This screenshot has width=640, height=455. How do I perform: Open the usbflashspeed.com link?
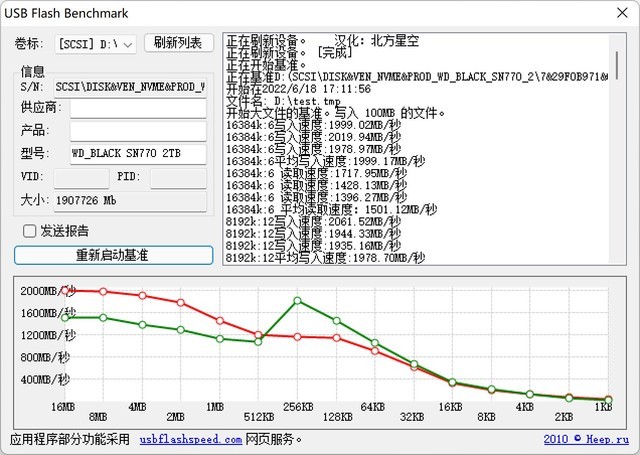coord(191,439)
